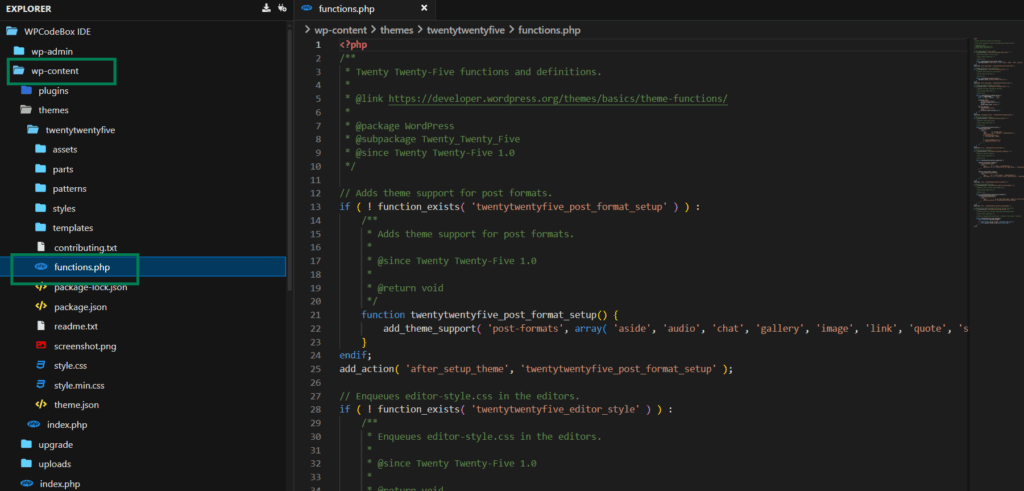Close the functions.php editor tab
This screenshot has height=491, width=1024.
click(424, 8)
